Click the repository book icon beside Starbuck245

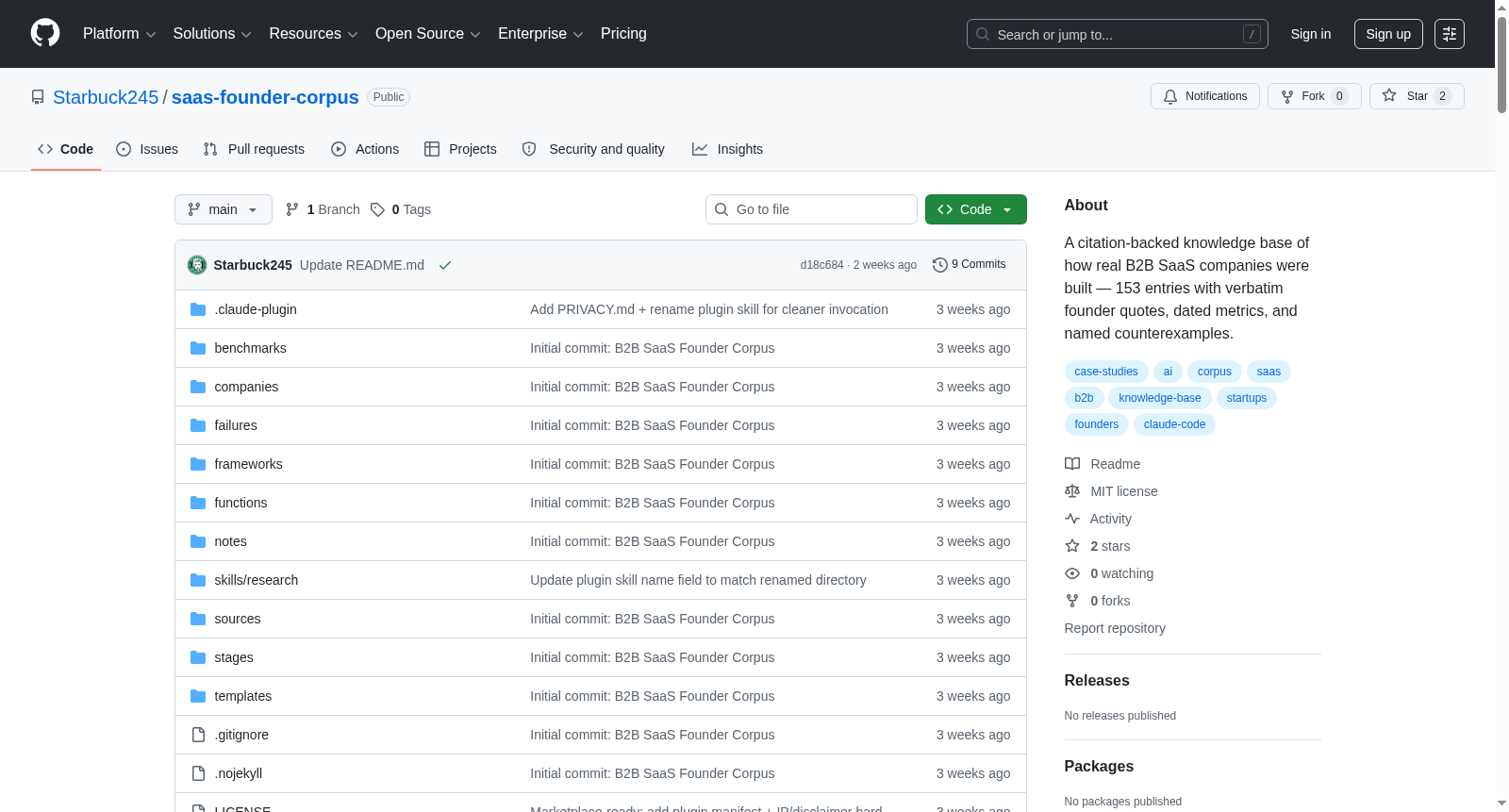tap(38, 97)
